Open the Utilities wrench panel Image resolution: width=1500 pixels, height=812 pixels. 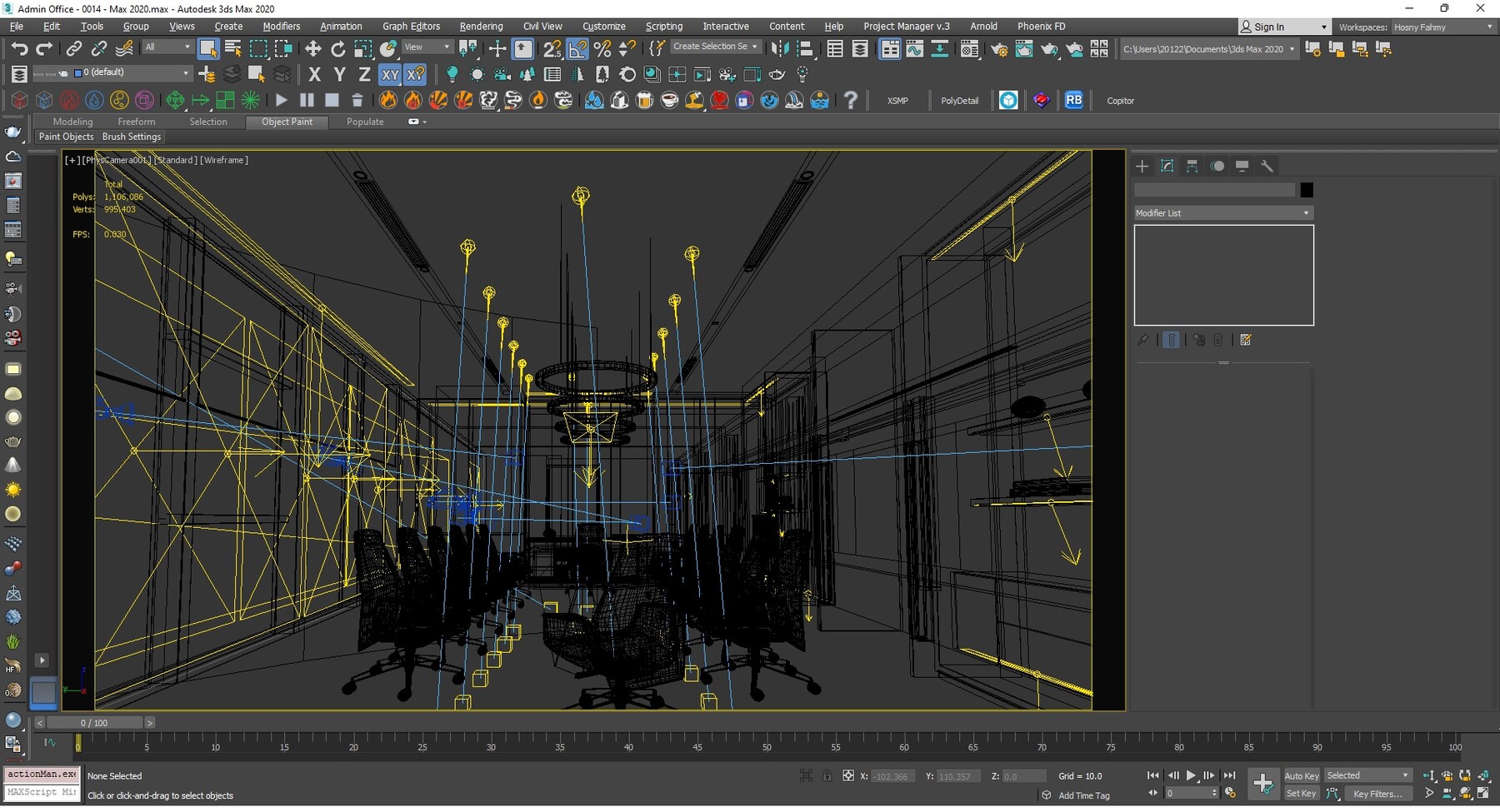tap(1267, 167)
